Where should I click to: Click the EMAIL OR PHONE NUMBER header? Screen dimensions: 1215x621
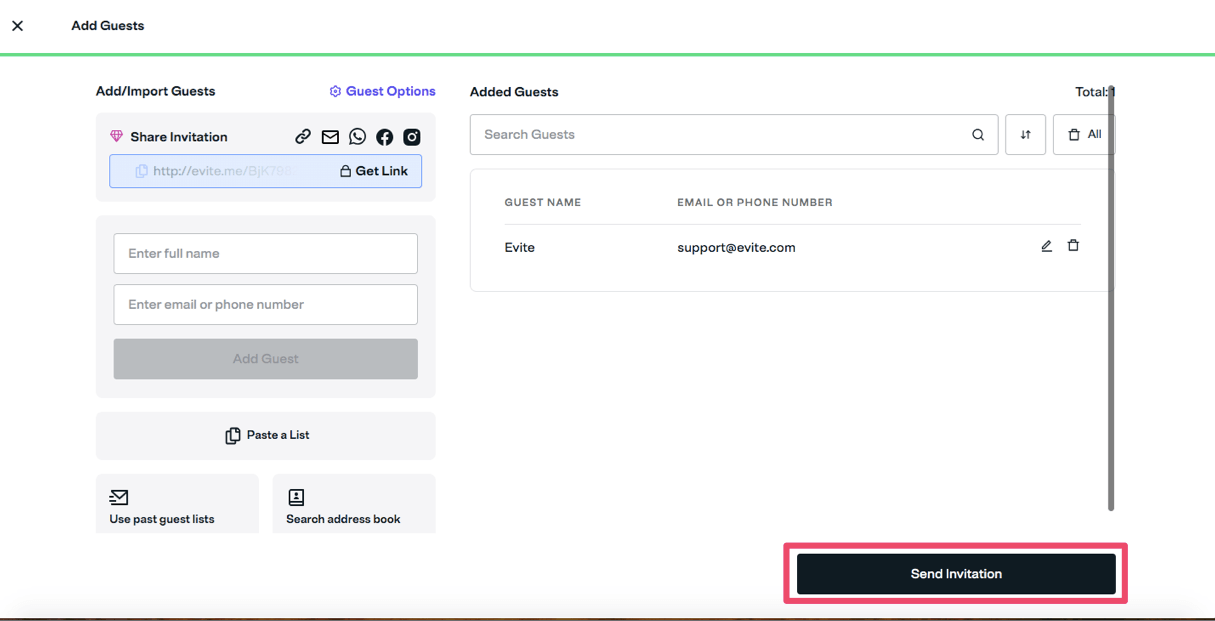(755, 202)
